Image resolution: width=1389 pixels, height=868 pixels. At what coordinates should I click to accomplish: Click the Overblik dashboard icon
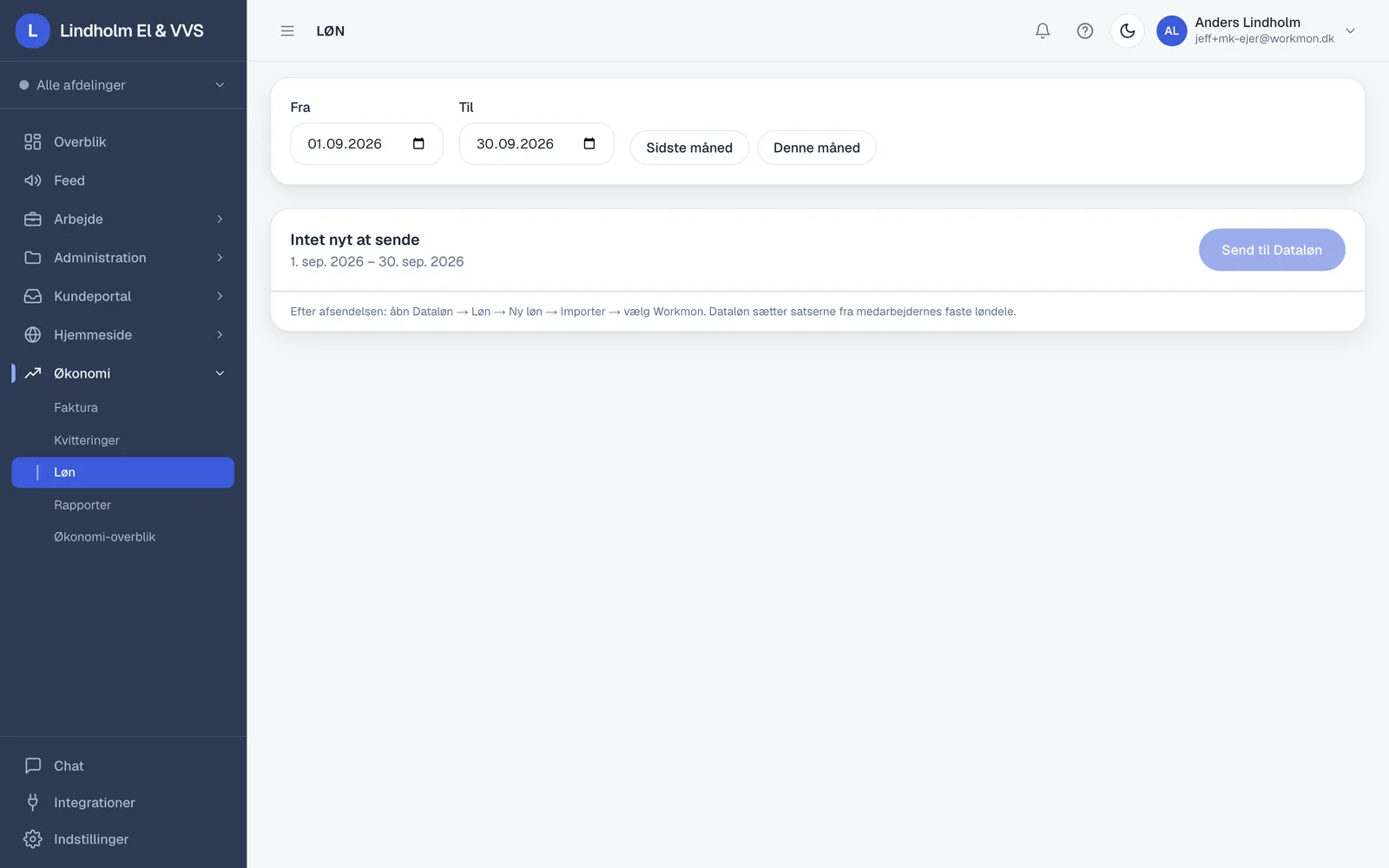33,142
